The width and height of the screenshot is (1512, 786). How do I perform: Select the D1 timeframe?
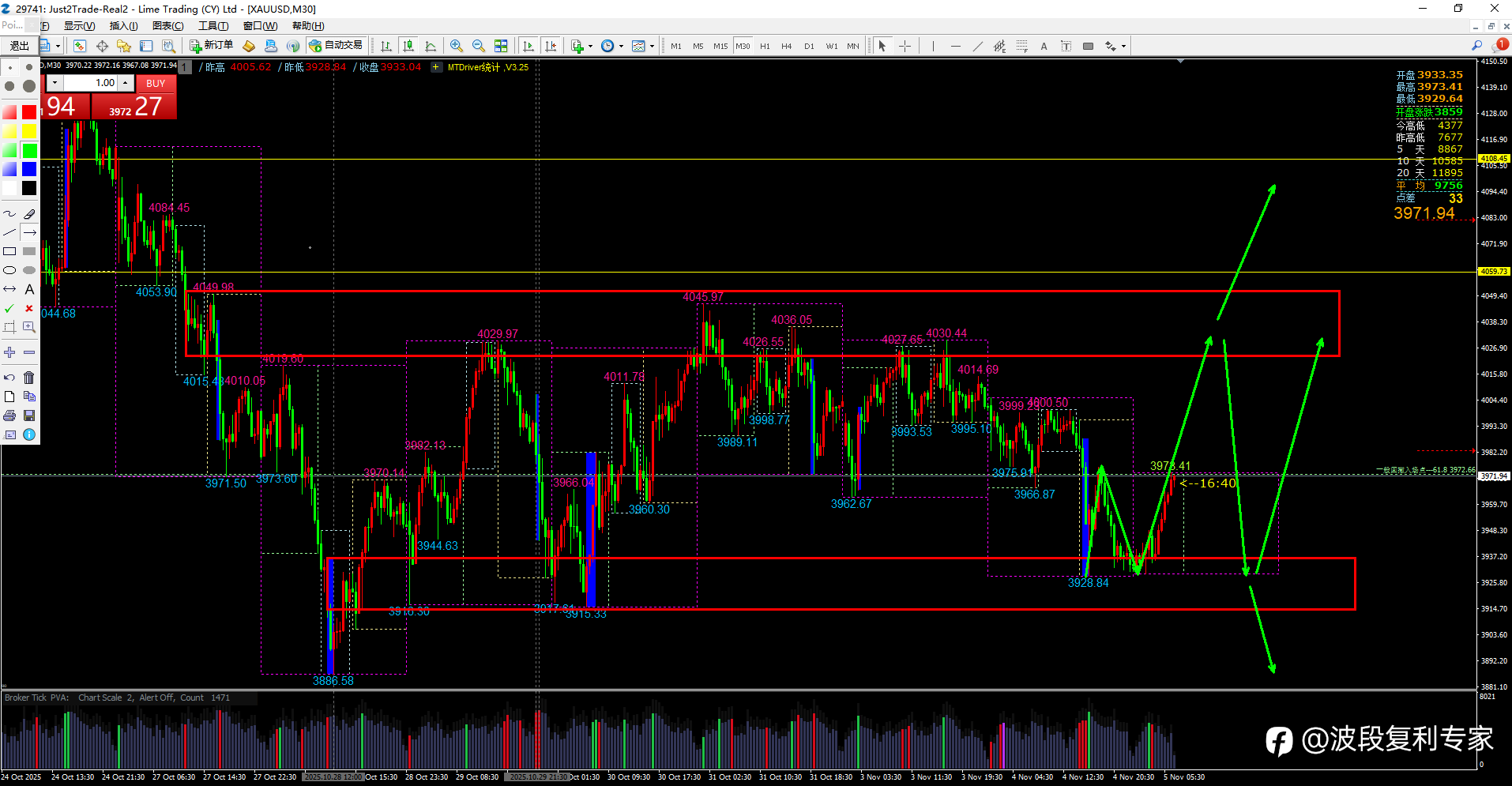click(x=809, y=46)
